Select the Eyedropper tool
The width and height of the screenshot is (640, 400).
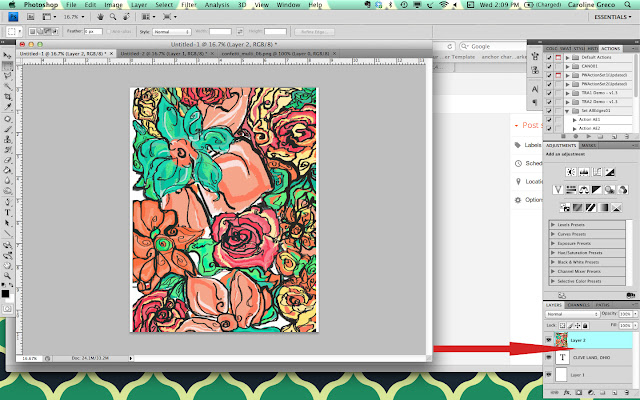pos(7,107)
